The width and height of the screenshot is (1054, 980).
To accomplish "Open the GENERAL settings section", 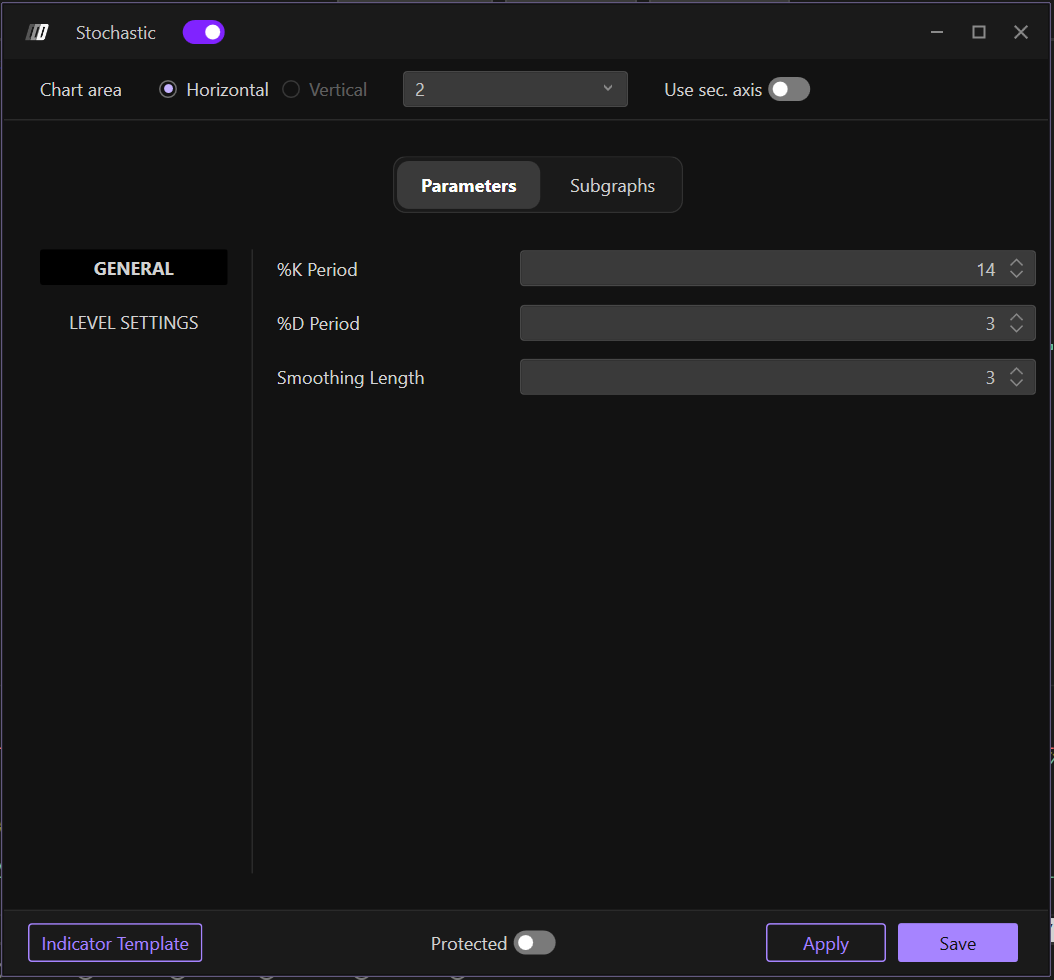I will (x=134, y=268).
